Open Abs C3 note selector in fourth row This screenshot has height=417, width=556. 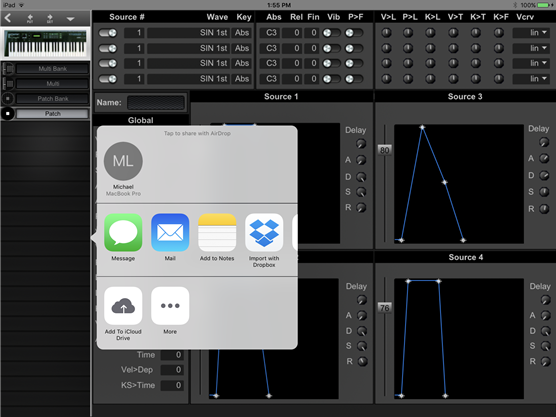click(271, 79)
